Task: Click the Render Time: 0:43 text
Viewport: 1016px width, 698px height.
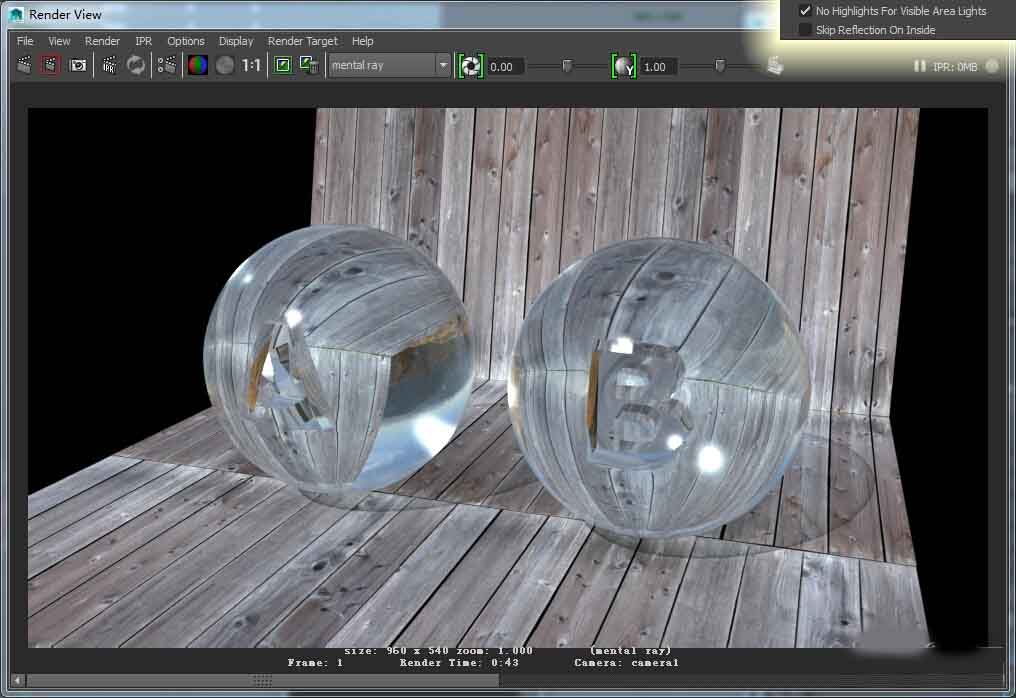Action: click(459, 662)
